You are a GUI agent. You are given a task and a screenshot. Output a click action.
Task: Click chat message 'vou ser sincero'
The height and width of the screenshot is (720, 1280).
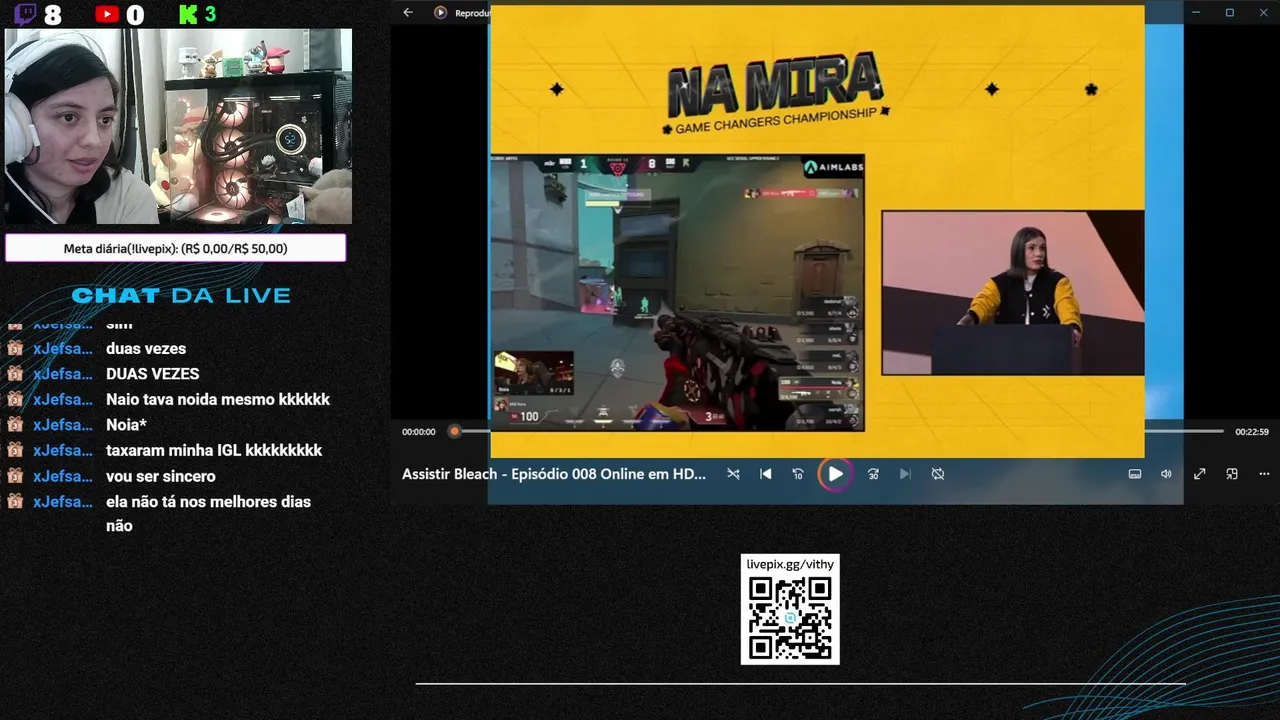[x=161, y=476]
